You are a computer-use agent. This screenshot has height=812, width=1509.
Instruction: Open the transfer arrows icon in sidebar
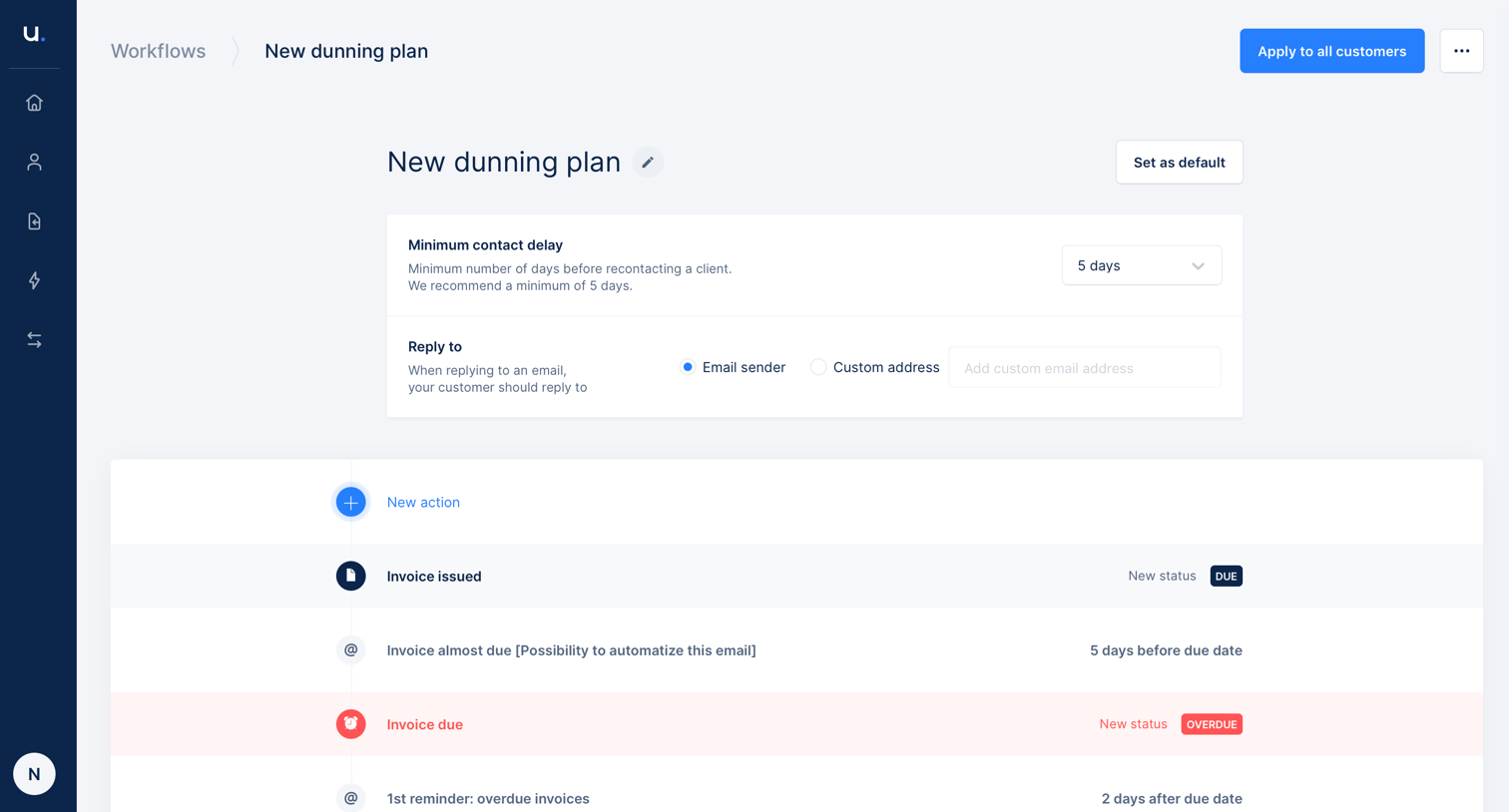pyautogui.click(x=34, y=340)
